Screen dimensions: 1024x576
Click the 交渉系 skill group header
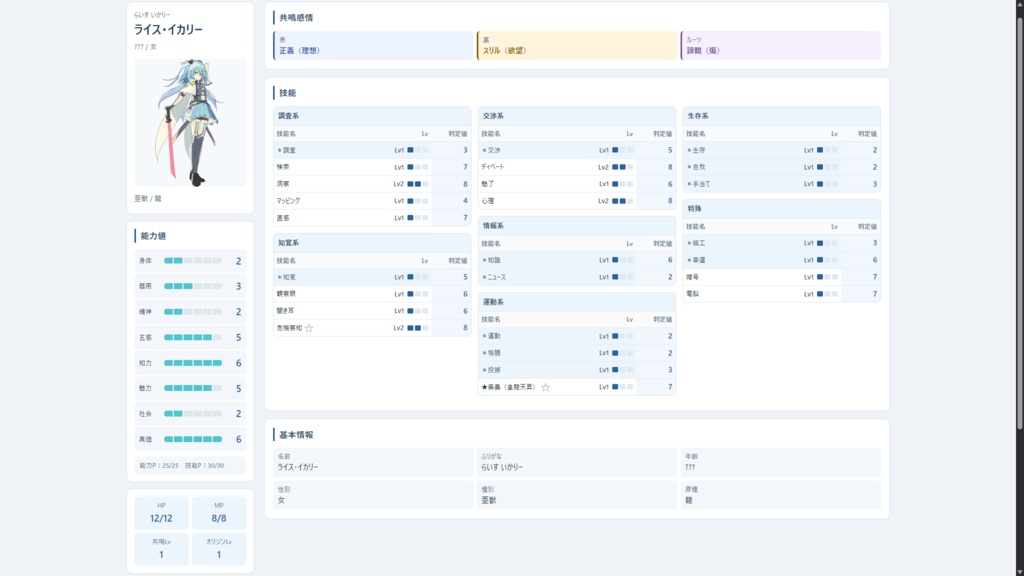point(577,116)
